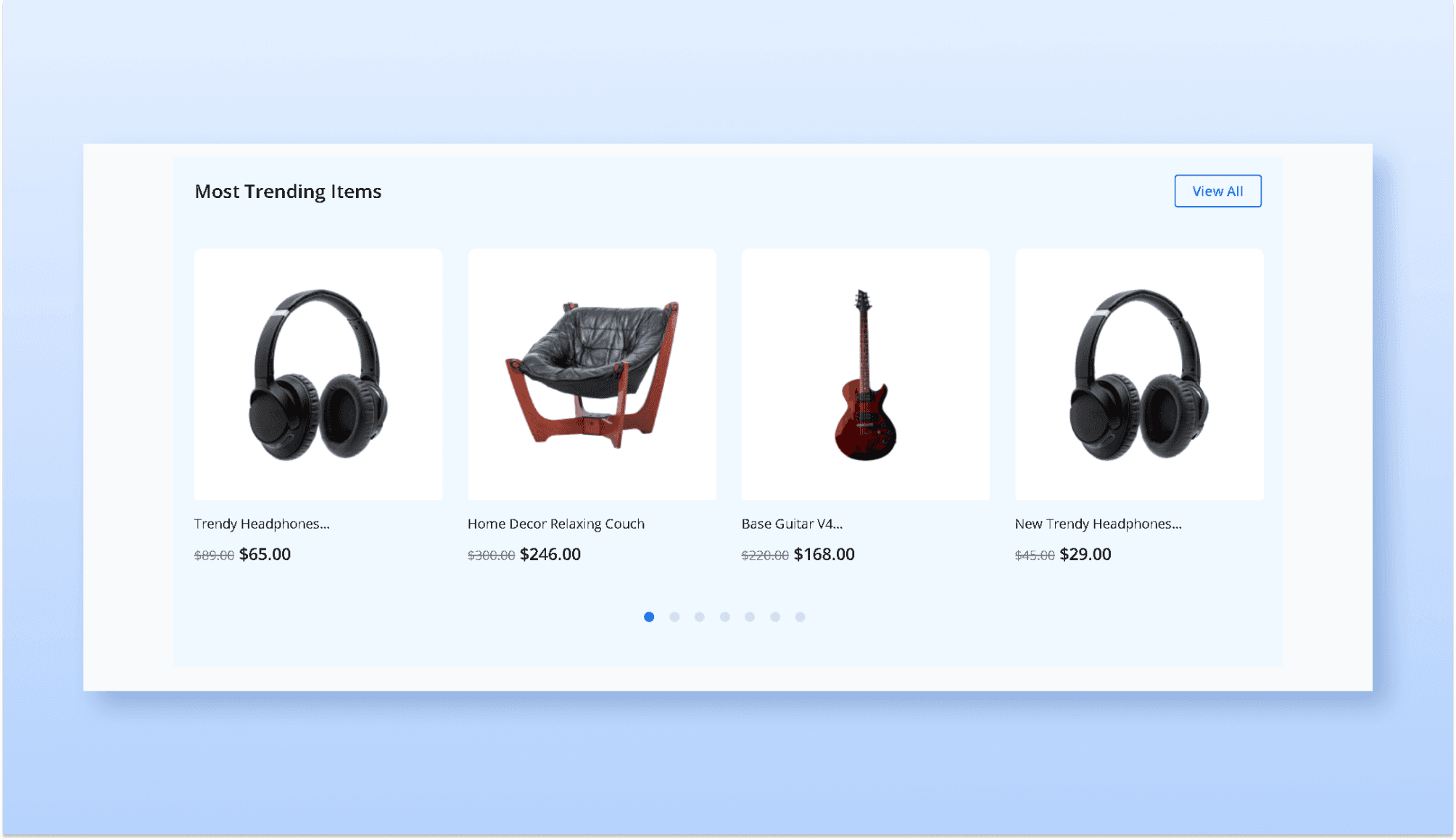Click the $168.00 guitar price
Image resolution: width=1456 pixels, height=840 pixels.
click(824, 554)
